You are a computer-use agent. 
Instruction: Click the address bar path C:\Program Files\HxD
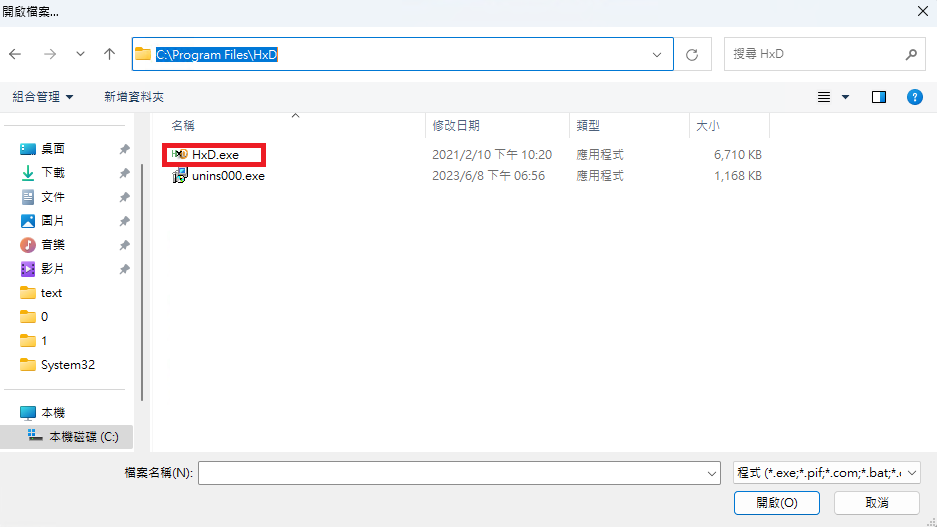click(x=216, y=54)
